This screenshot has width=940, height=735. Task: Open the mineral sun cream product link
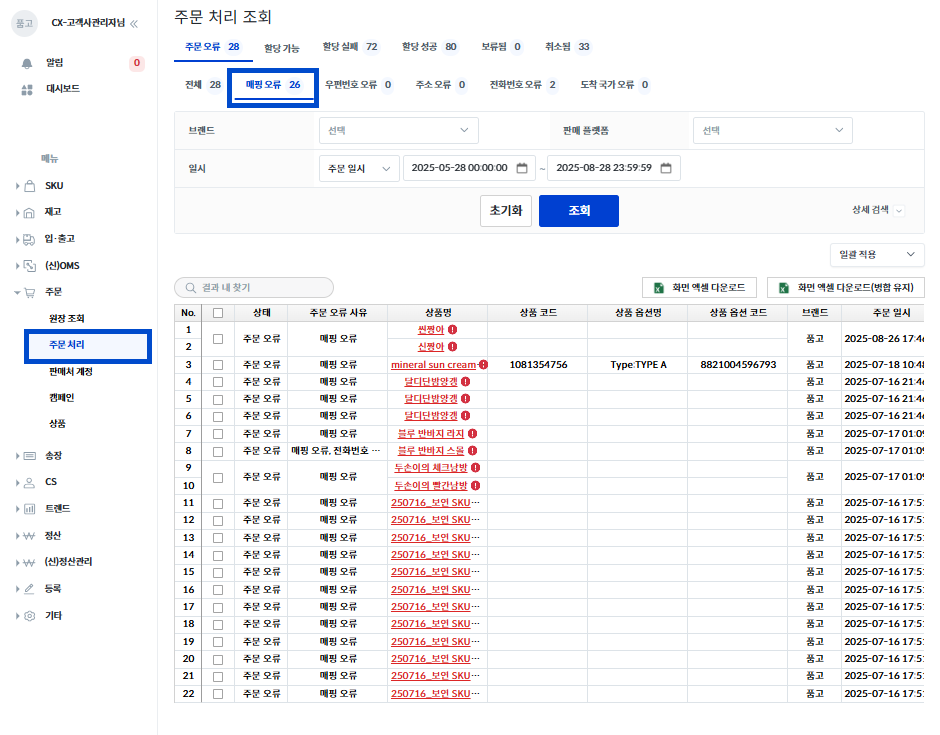[433, 365]
